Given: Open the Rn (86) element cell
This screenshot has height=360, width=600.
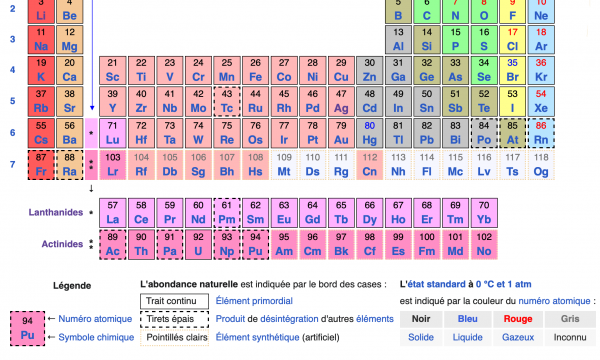Looking at the screenshot, I should [541, 133].
